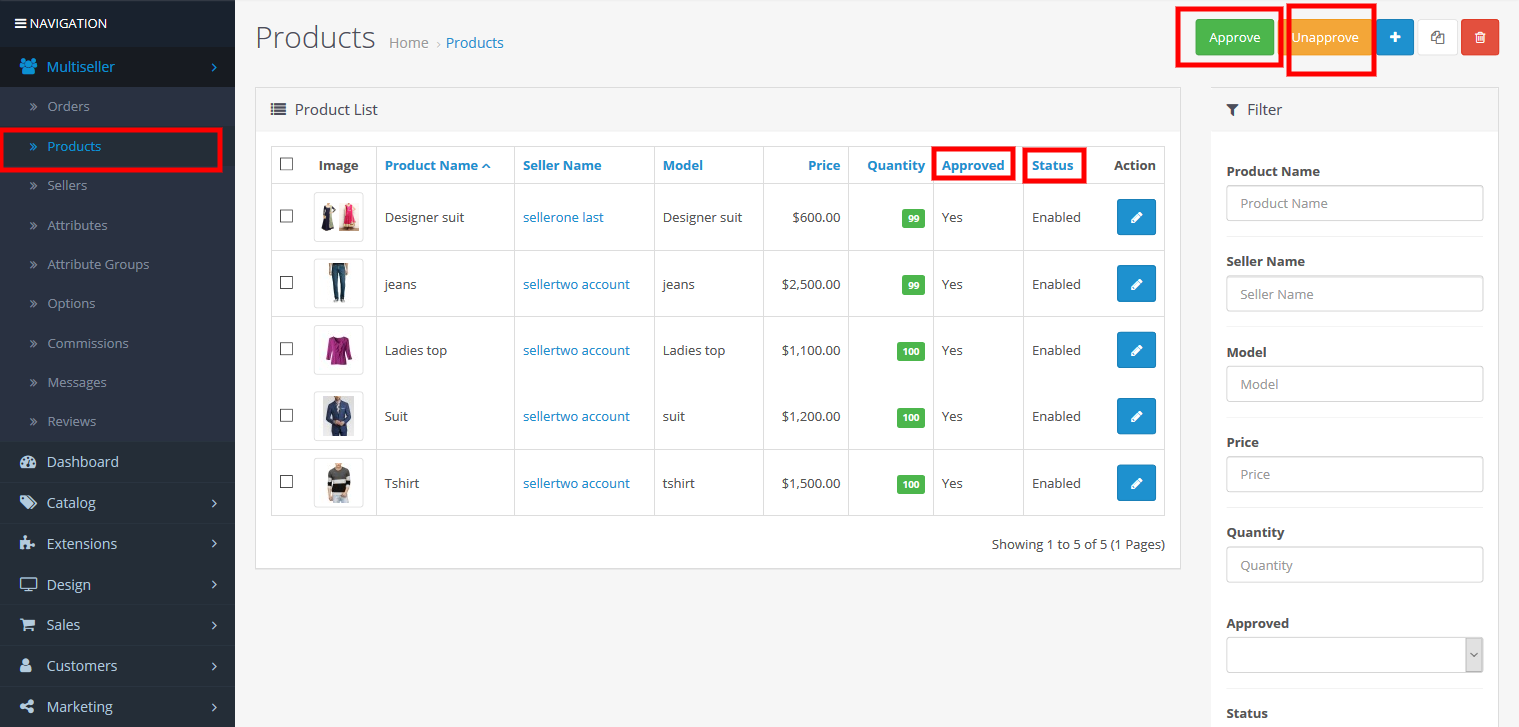Toggle the select-all checkbox in table header
The image size is (1519, 727).
point(287,164)
